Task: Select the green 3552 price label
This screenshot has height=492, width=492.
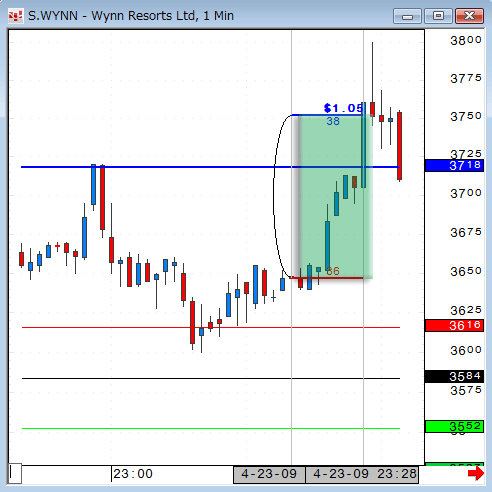Action: [x=454, y=426]
